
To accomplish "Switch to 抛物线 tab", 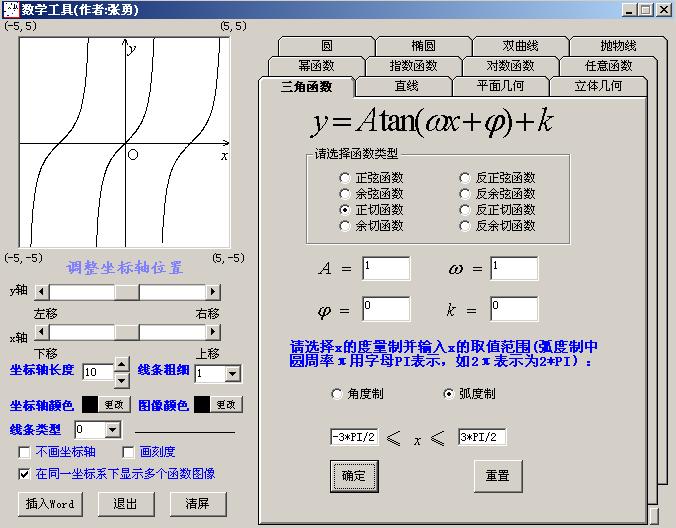I will (618, 46).
